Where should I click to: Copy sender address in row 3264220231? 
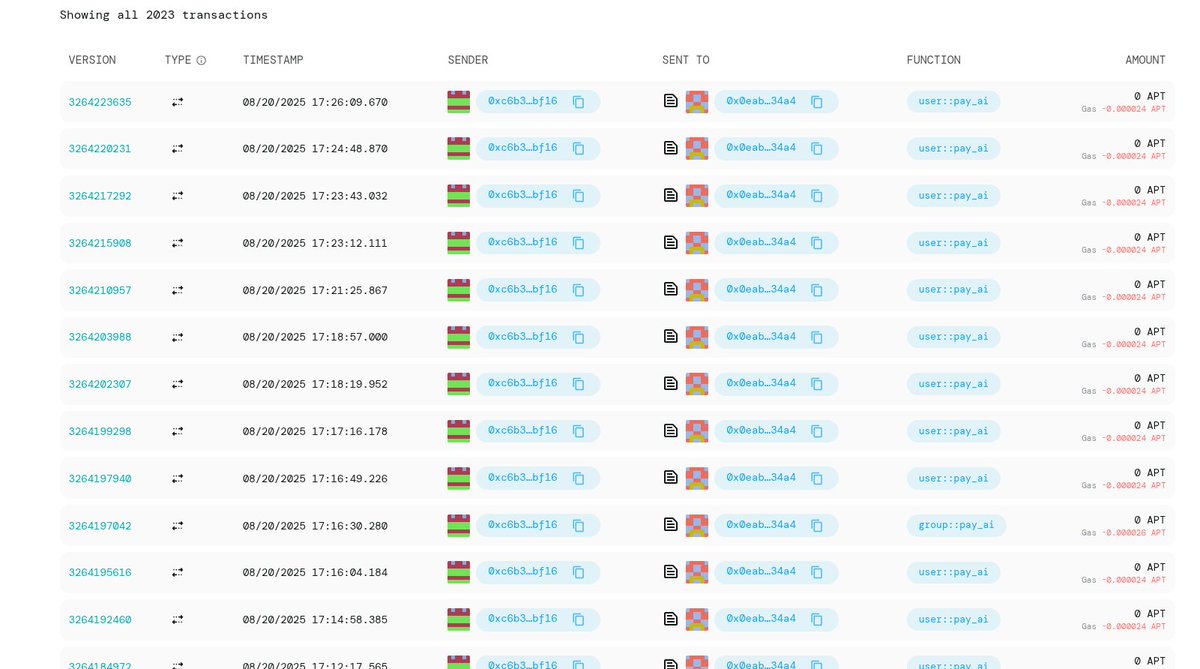click(x=578, y=149)
